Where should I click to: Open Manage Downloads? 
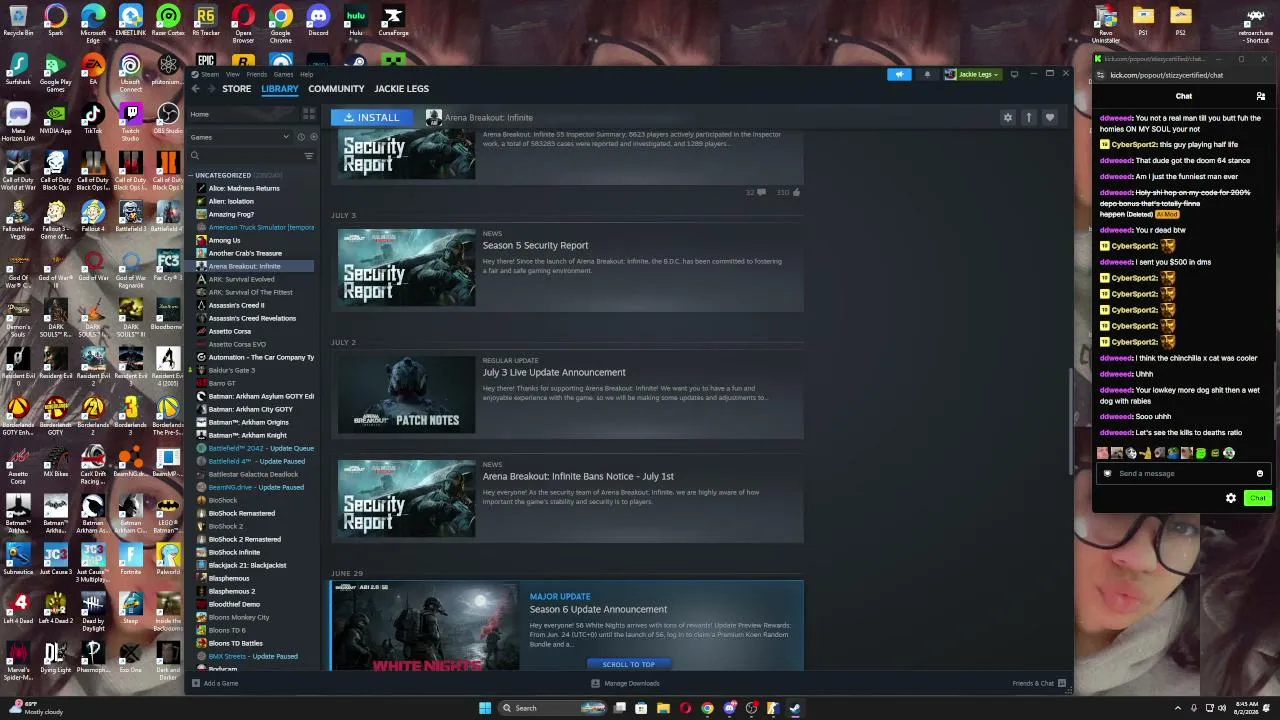coord(625,684)
